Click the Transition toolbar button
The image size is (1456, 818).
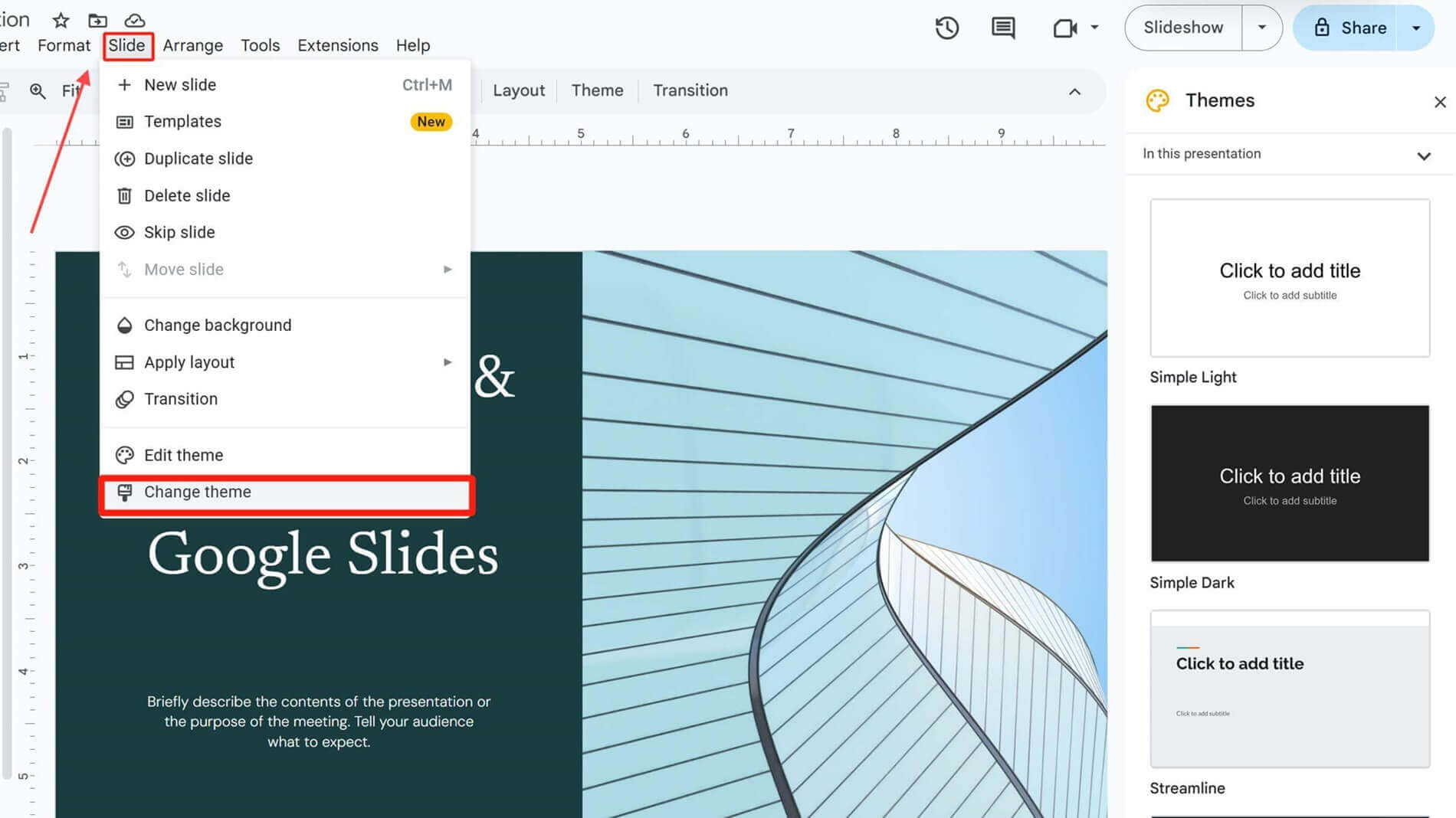point(690,90)
